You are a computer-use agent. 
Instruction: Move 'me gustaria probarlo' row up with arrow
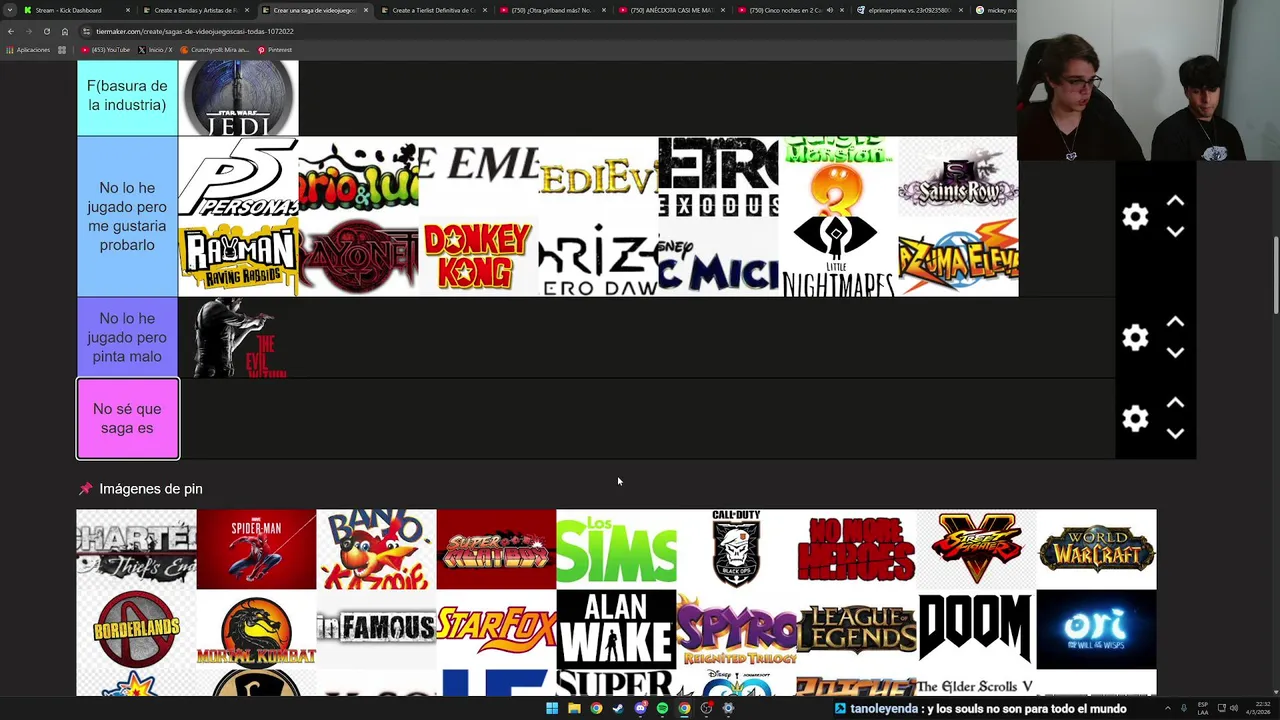tap(1175, 202)
